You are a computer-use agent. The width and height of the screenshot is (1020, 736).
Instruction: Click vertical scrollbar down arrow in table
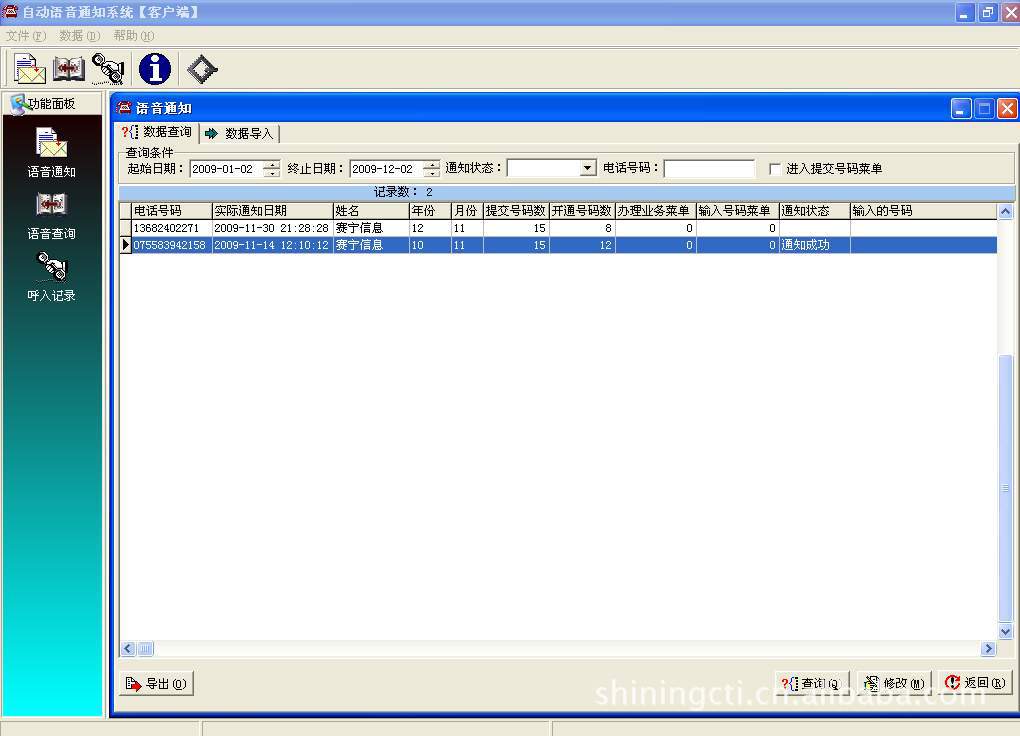(1005, 631)
